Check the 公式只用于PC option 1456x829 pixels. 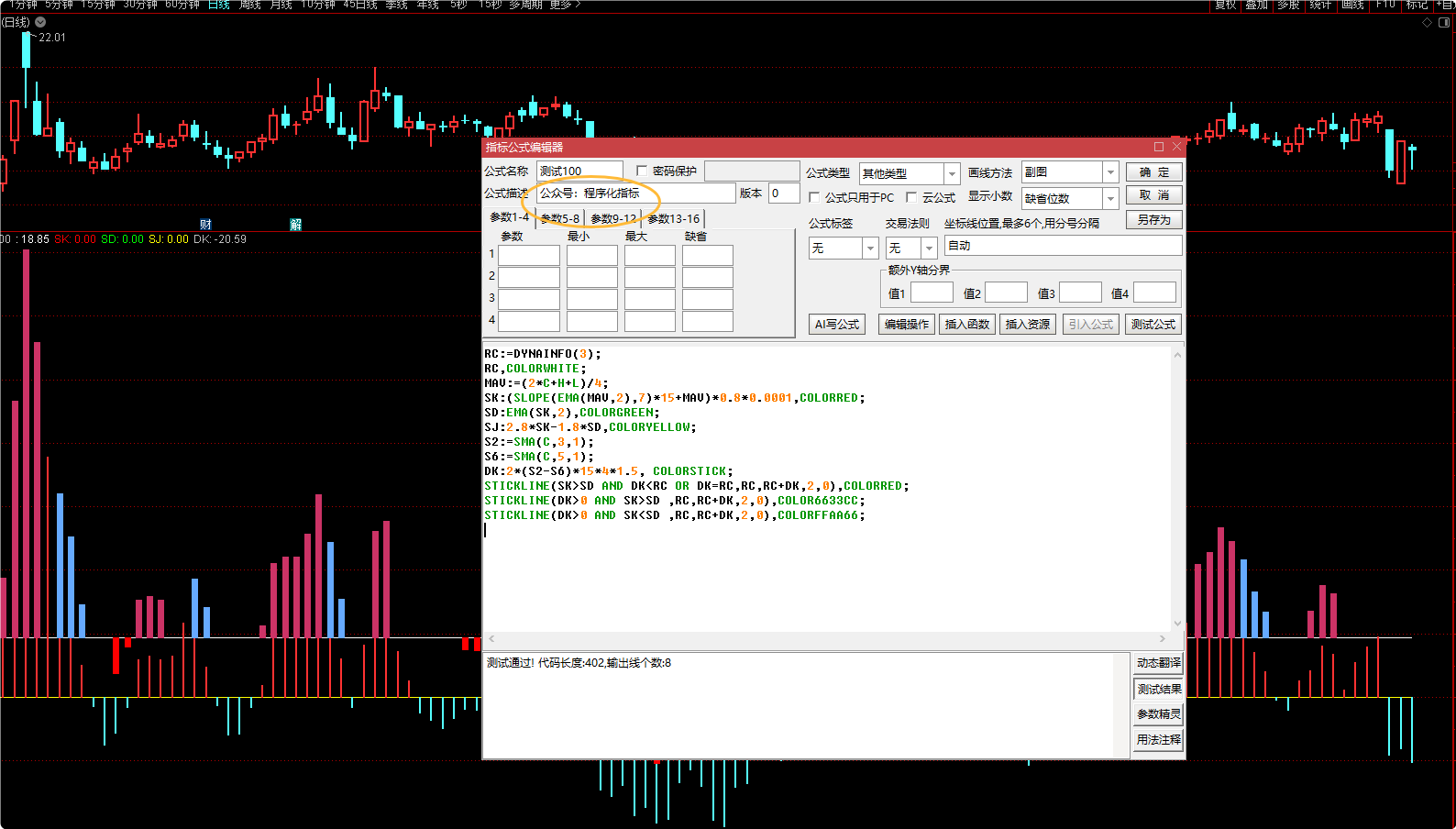(x=814, y=197)
